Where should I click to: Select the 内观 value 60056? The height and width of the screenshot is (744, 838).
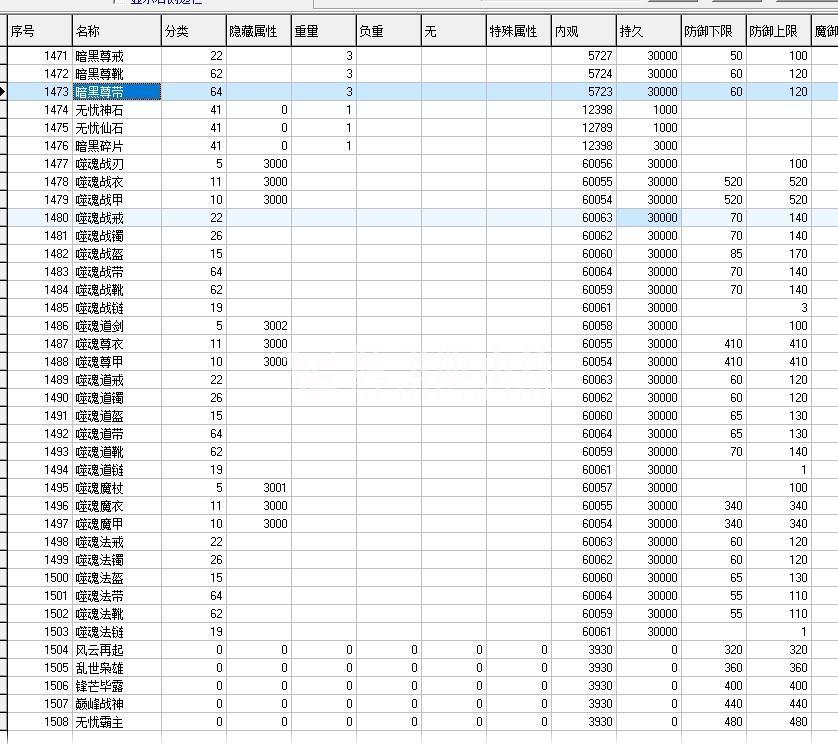pos(584,164)
